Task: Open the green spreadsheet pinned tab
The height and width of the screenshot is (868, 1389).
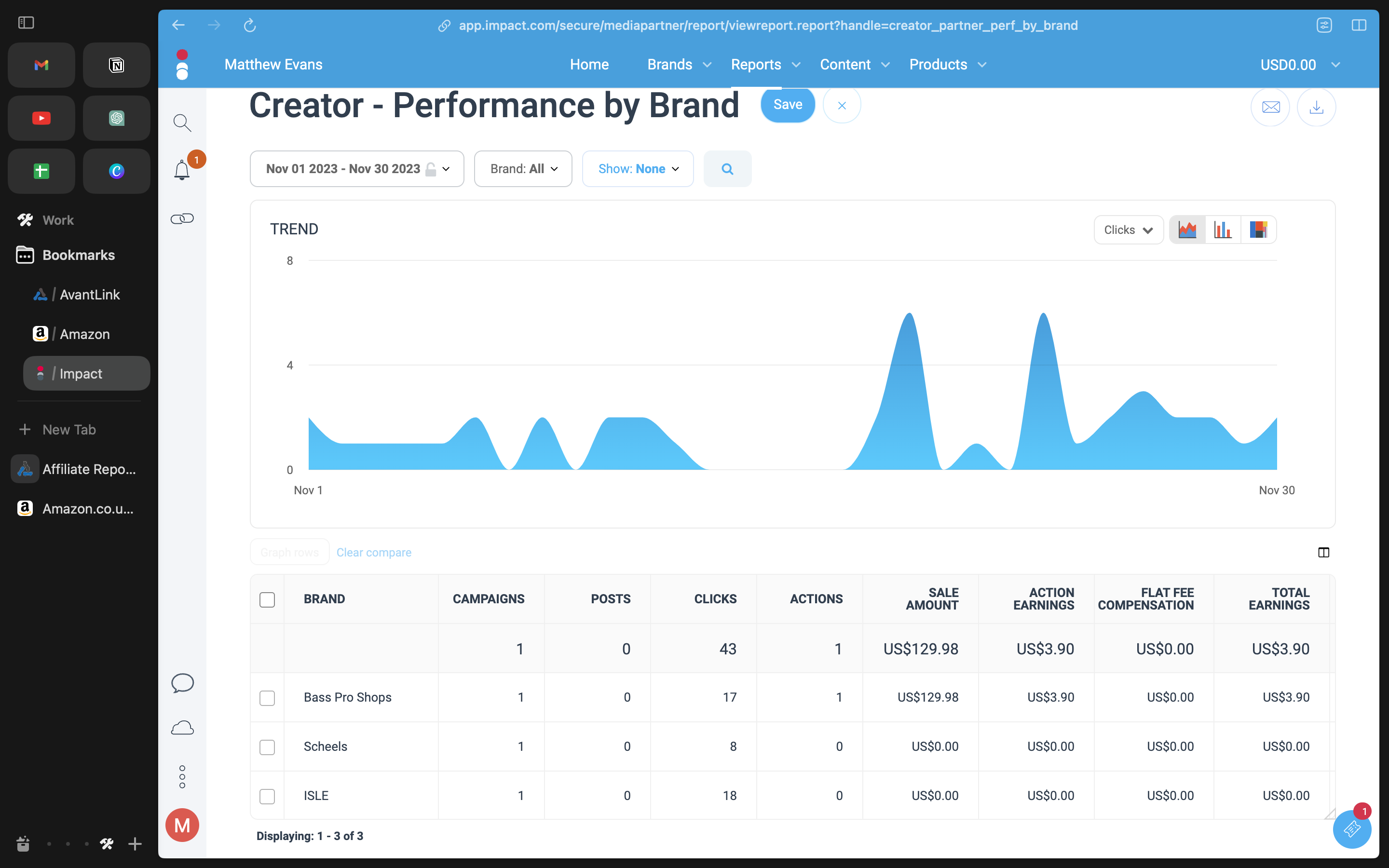Action: pyautogui.click(x=41, y=171)
